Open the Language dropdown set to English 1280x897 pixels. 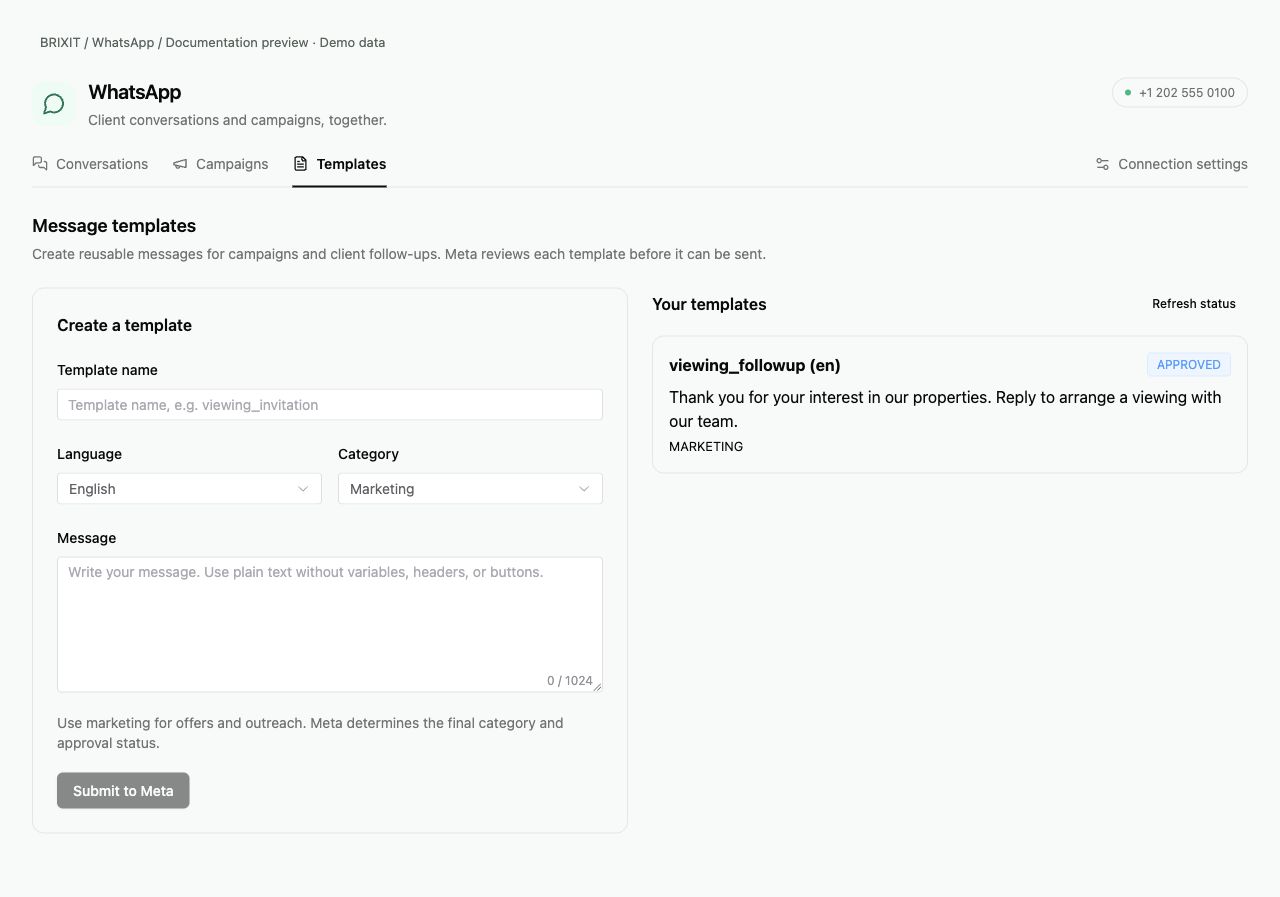click(189, 489)
